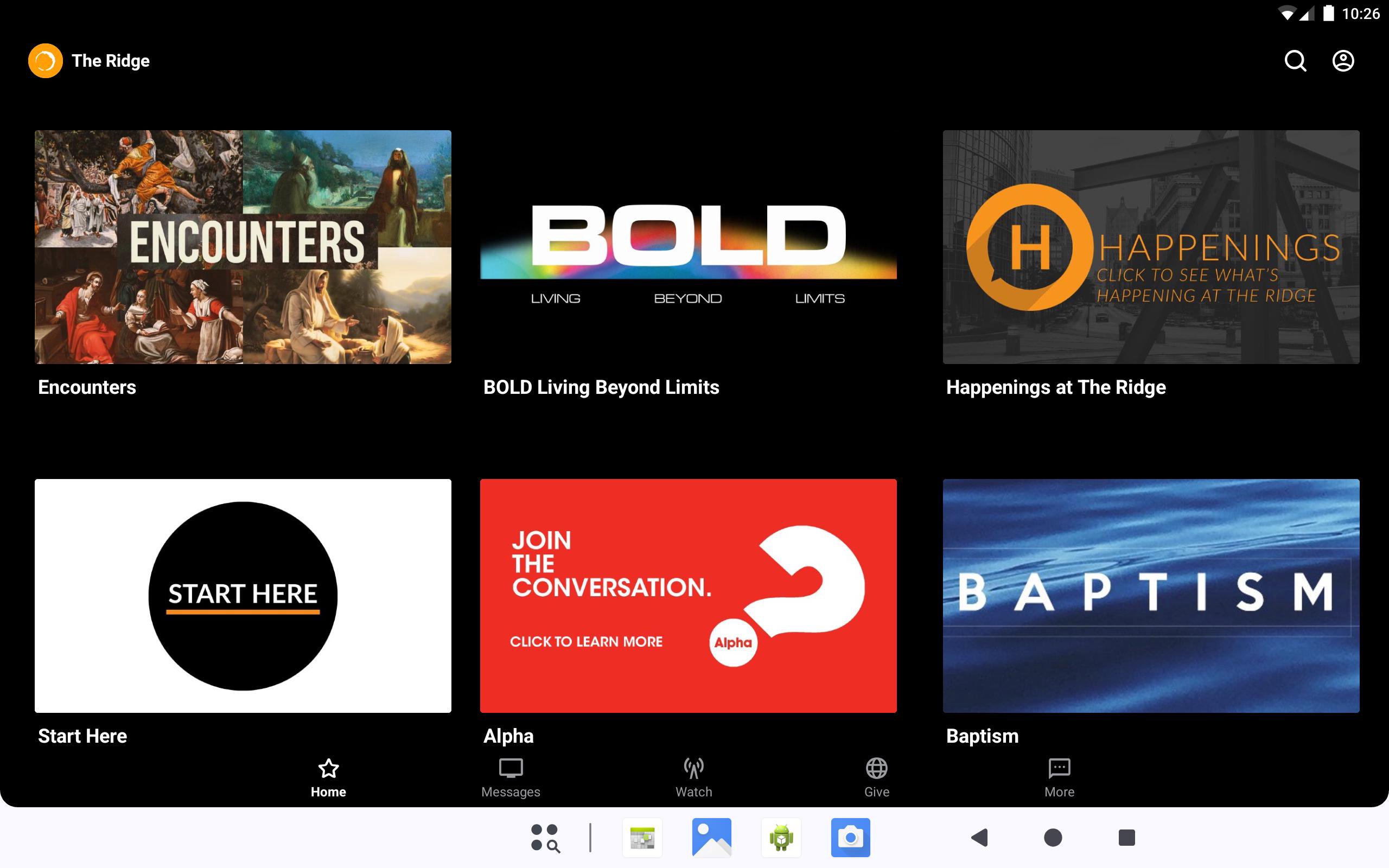Switch to the Messages tab
The width and height of the screenshot is (1389, 868).
(510, 778)
